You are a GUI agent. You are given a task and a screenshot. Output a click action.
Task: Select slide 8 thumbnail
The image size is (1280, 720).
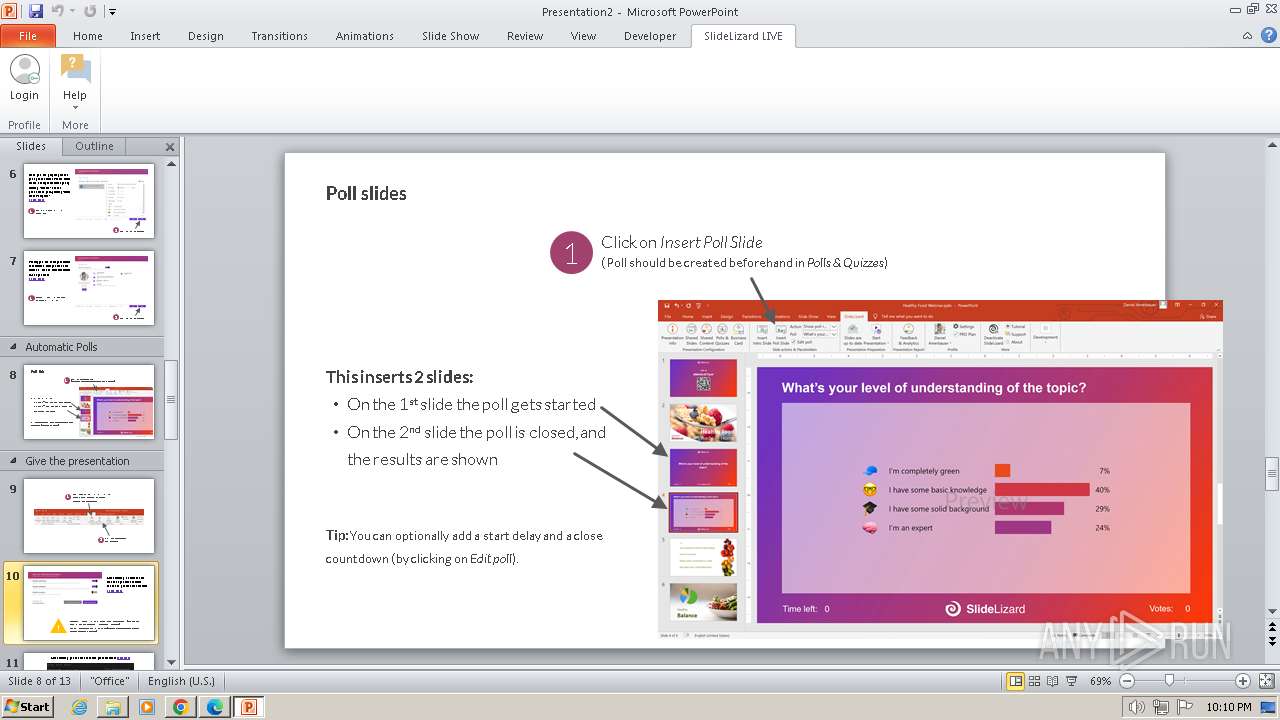click(89, 402)
